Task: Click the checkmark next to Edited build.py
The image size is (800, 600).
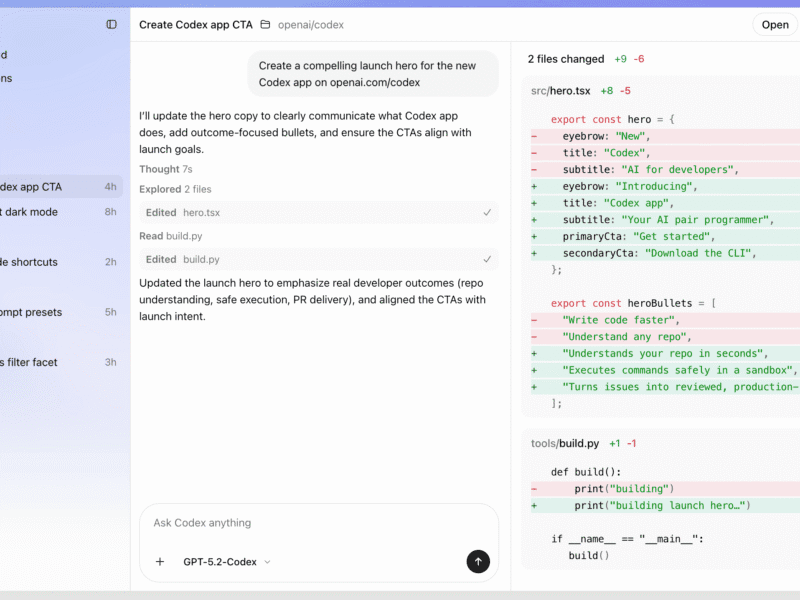Action: [487, 259]
